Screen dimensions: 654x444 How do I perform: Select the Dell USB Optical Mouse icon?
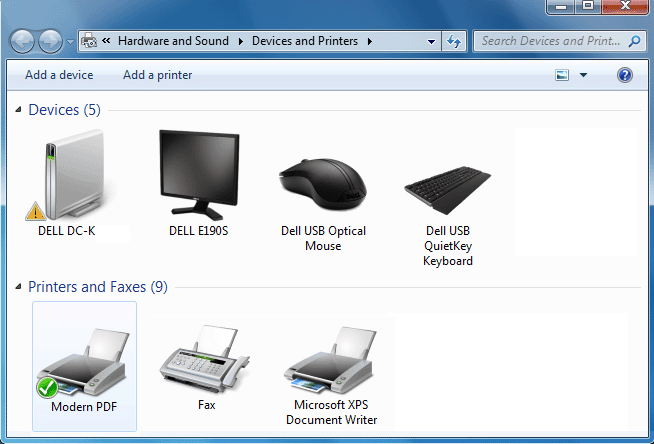coord(323,184)
